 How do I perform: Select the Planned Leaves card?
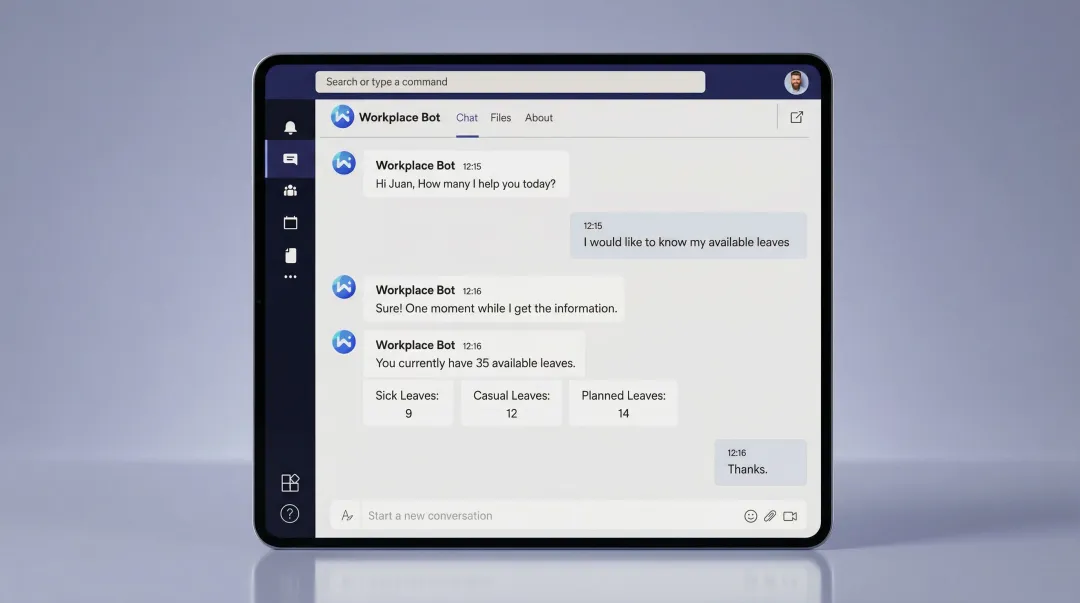pyautogui.click(x=623, y=403)
